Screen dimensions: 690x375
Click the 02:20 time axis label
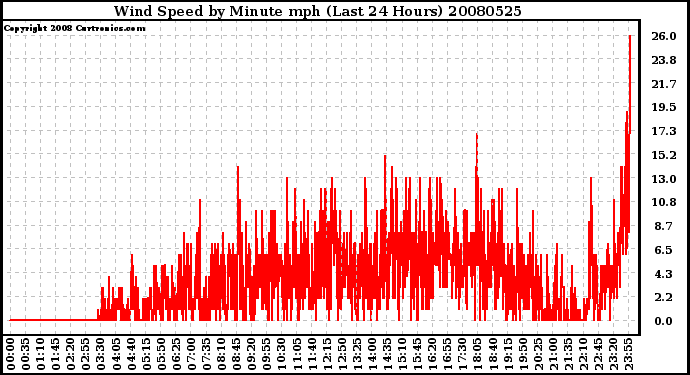[x=70, y=354]
